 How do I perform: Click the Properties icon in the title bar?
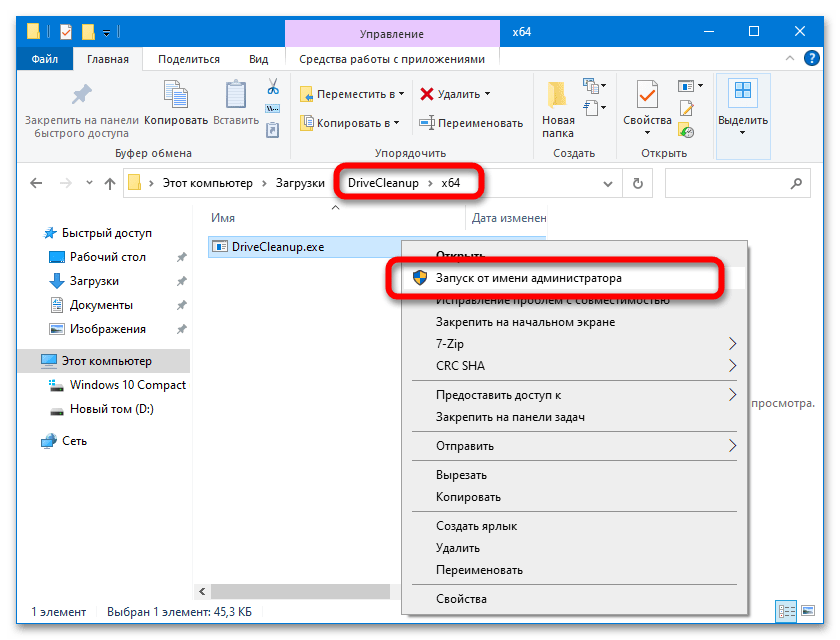(66, 32)
